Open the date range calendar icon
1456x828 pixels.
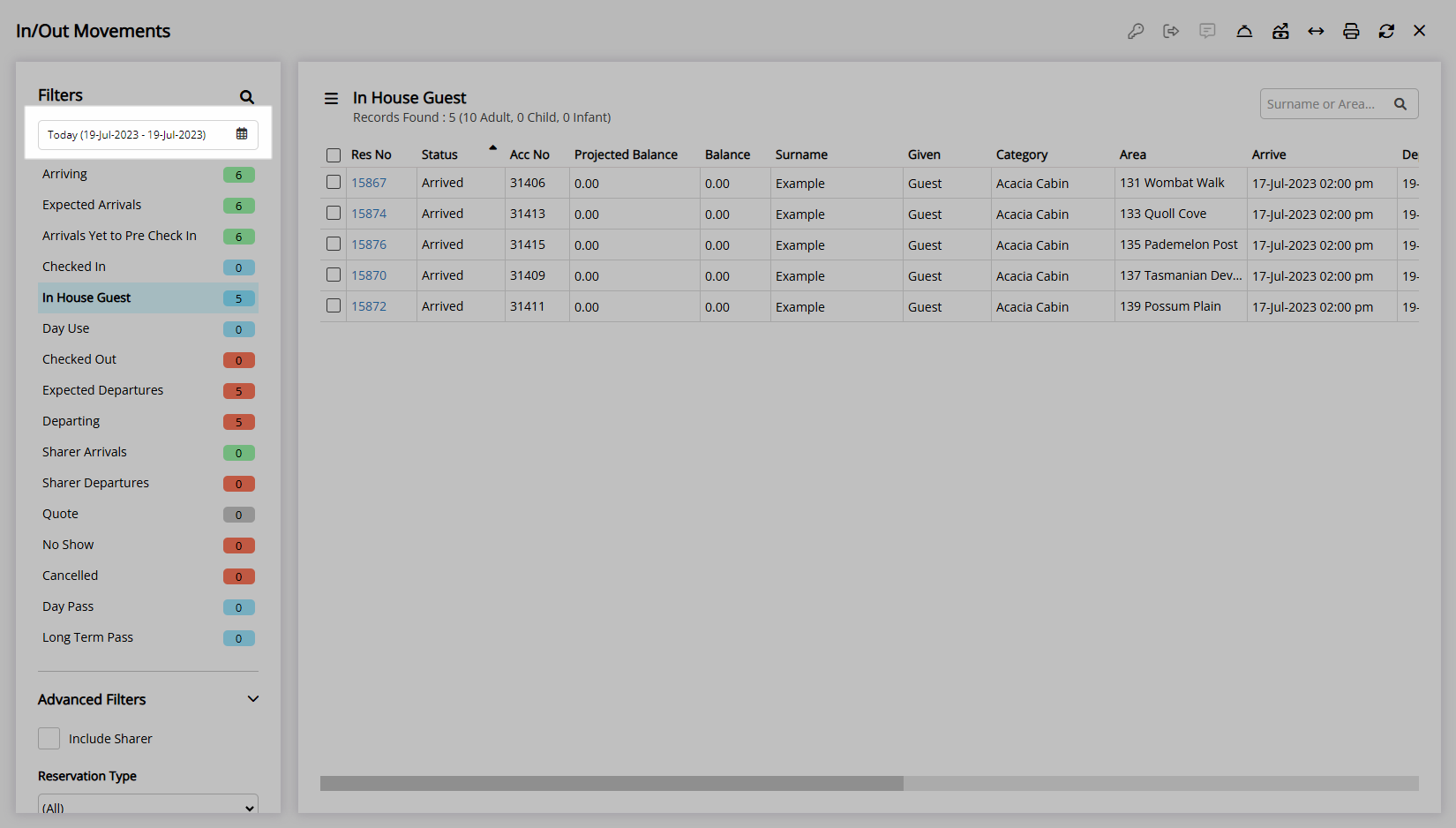(242, 134)
